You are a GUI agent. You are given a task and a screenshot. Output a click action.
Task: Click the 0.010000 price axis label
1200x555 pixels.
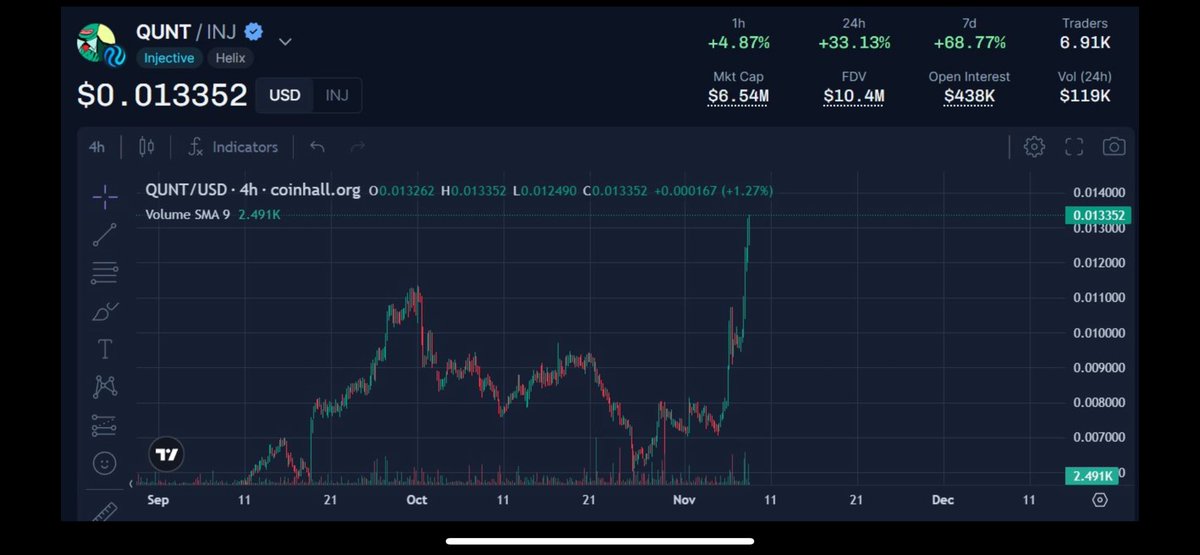click(x=1099, y=332)
